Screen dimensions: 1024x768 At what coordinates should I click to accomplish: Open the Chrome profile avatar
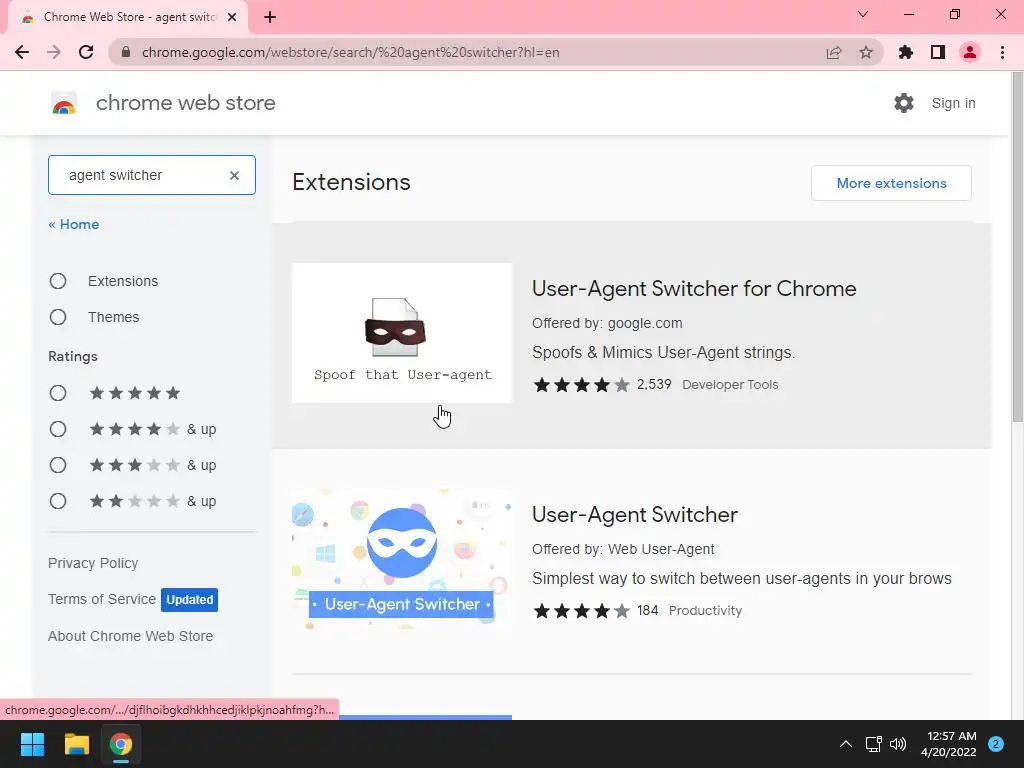click(970, 52)
